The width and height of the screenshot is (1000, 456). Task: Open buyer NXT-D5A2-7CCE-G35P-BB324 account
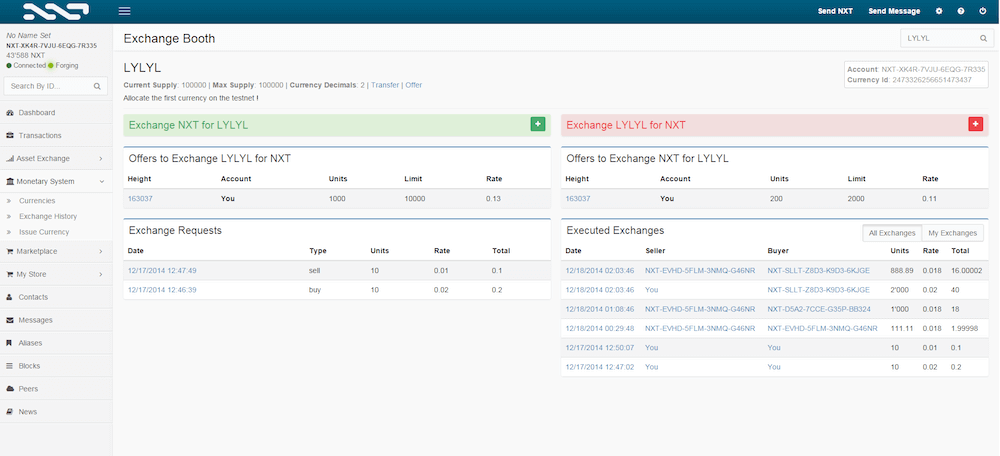(819, 309)
